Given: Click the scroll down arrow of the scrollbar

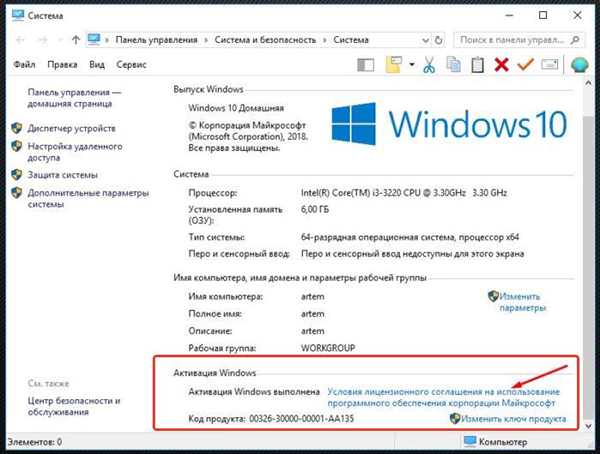Looking at the screenshot, I should (588, 426).
